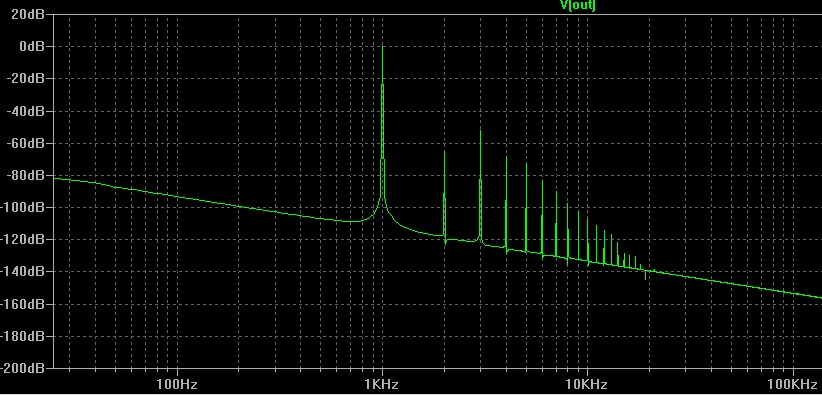Click the -40dB axis label
The height and width of the screenshot is (395, 822).
[25, 111]
